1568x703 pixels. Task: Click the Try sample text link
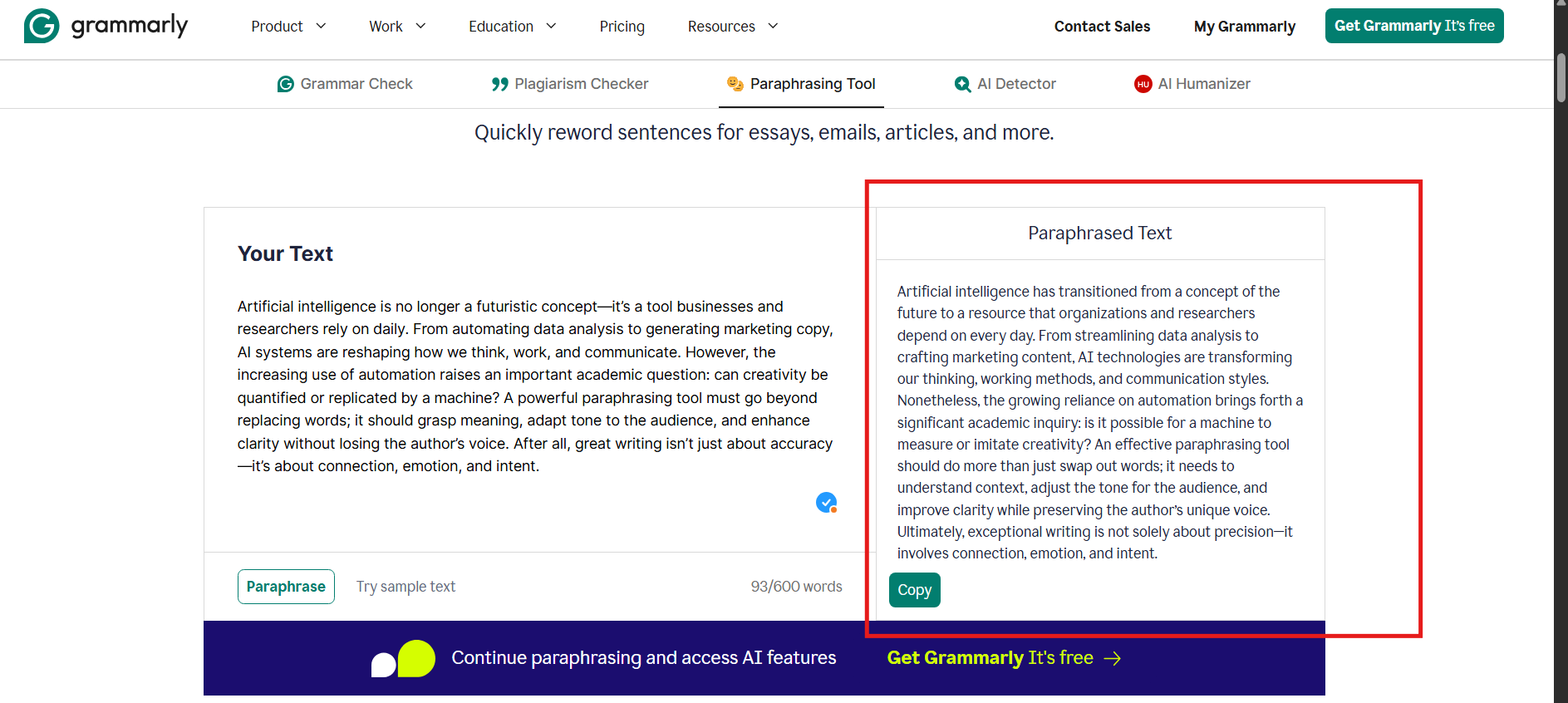pyautogui.click(x=406, y=587)
